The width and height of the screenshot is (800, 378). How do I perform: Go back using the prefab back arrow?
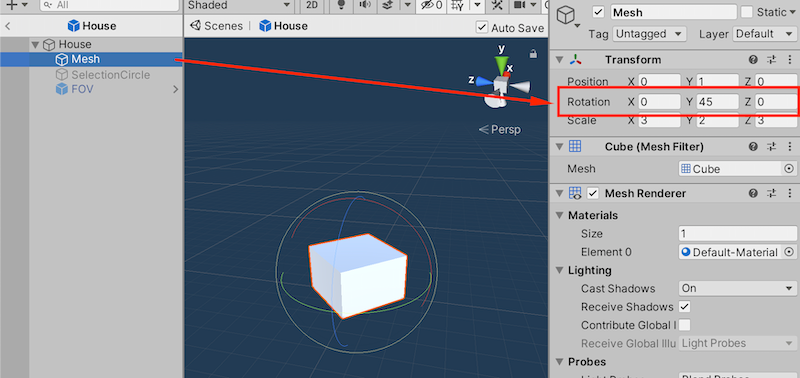pos(8,26)
